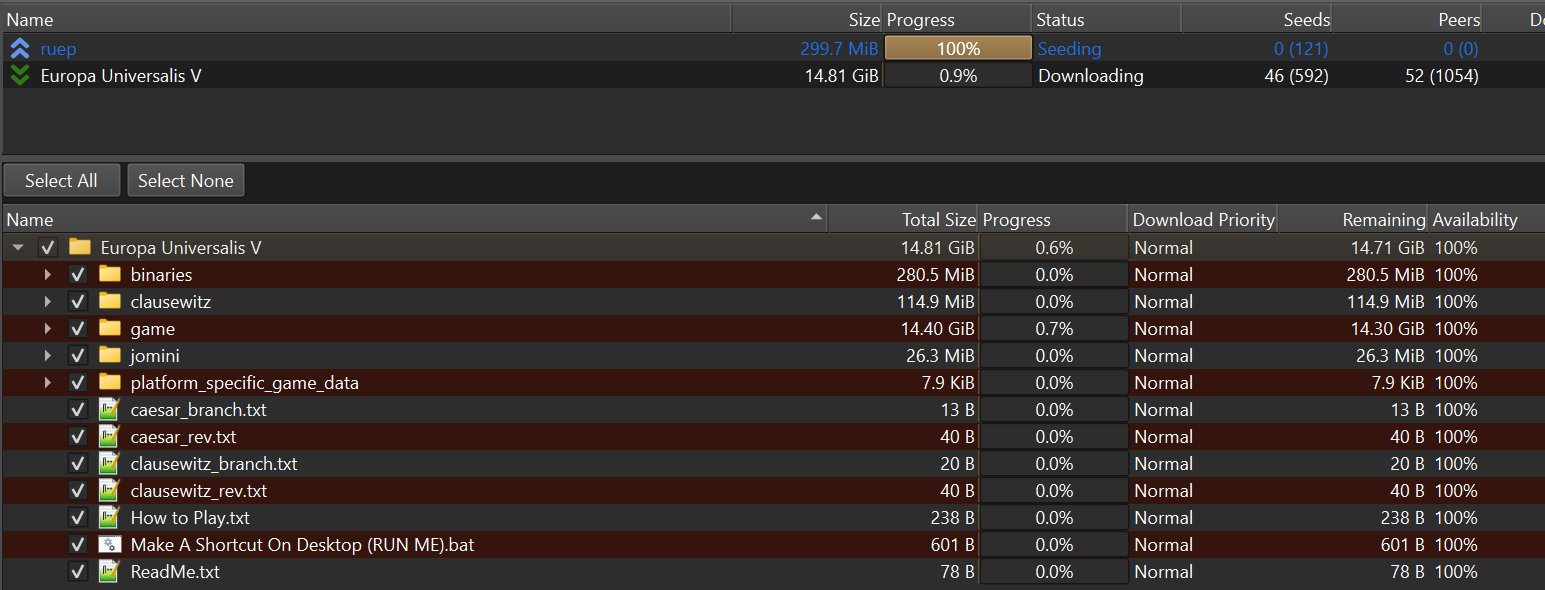Click the 0.7% progress bar of game folder
Screen dimensions: 1545x590
click(x=1054, y=328)
